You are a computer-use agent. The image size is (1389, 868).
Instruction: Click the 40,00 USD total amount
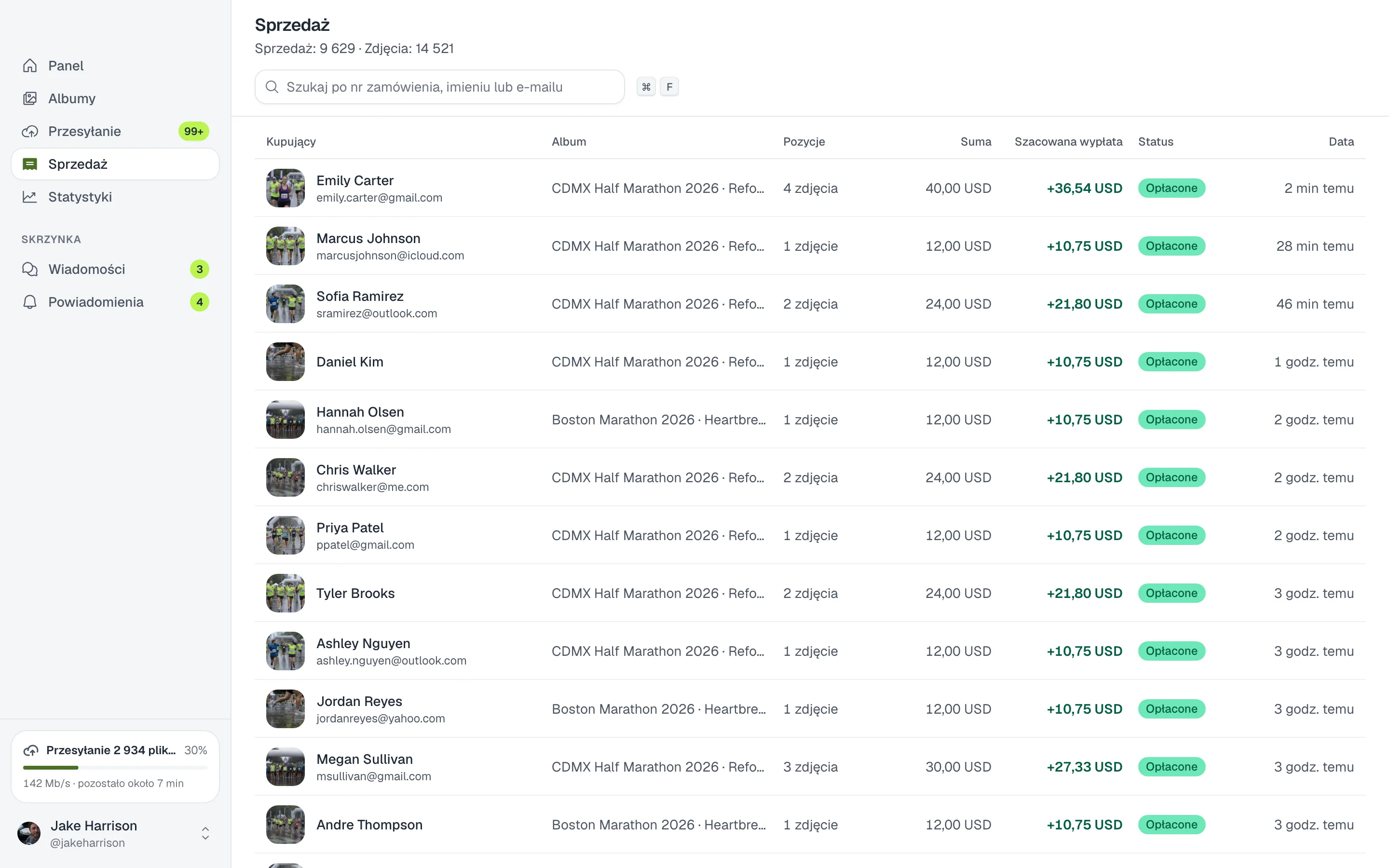click(x=958, y=188)
